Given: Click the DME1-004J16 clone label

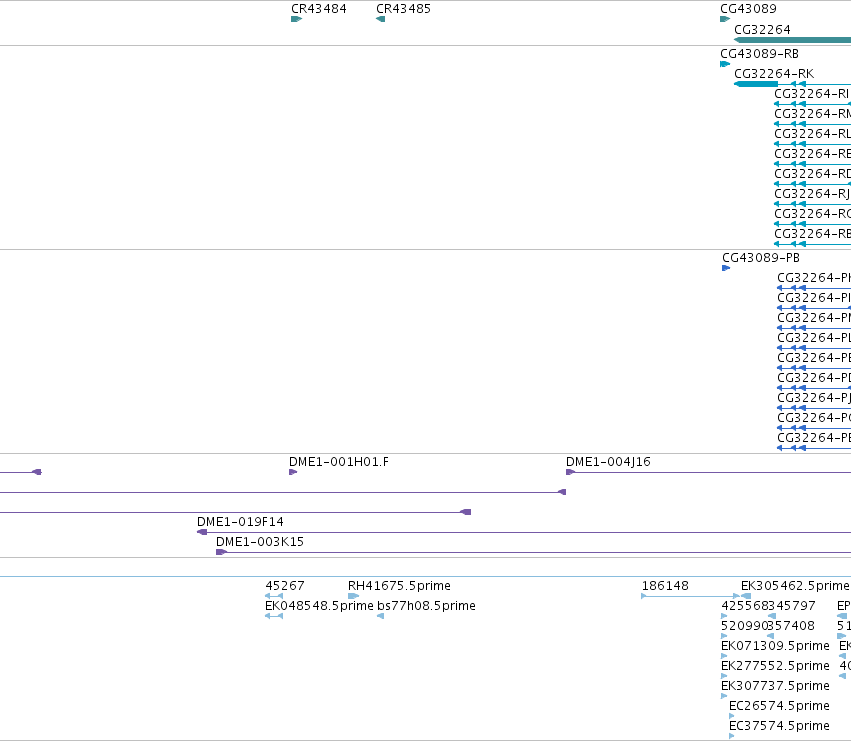Looking at the screenshot, I should coord(608,462).
